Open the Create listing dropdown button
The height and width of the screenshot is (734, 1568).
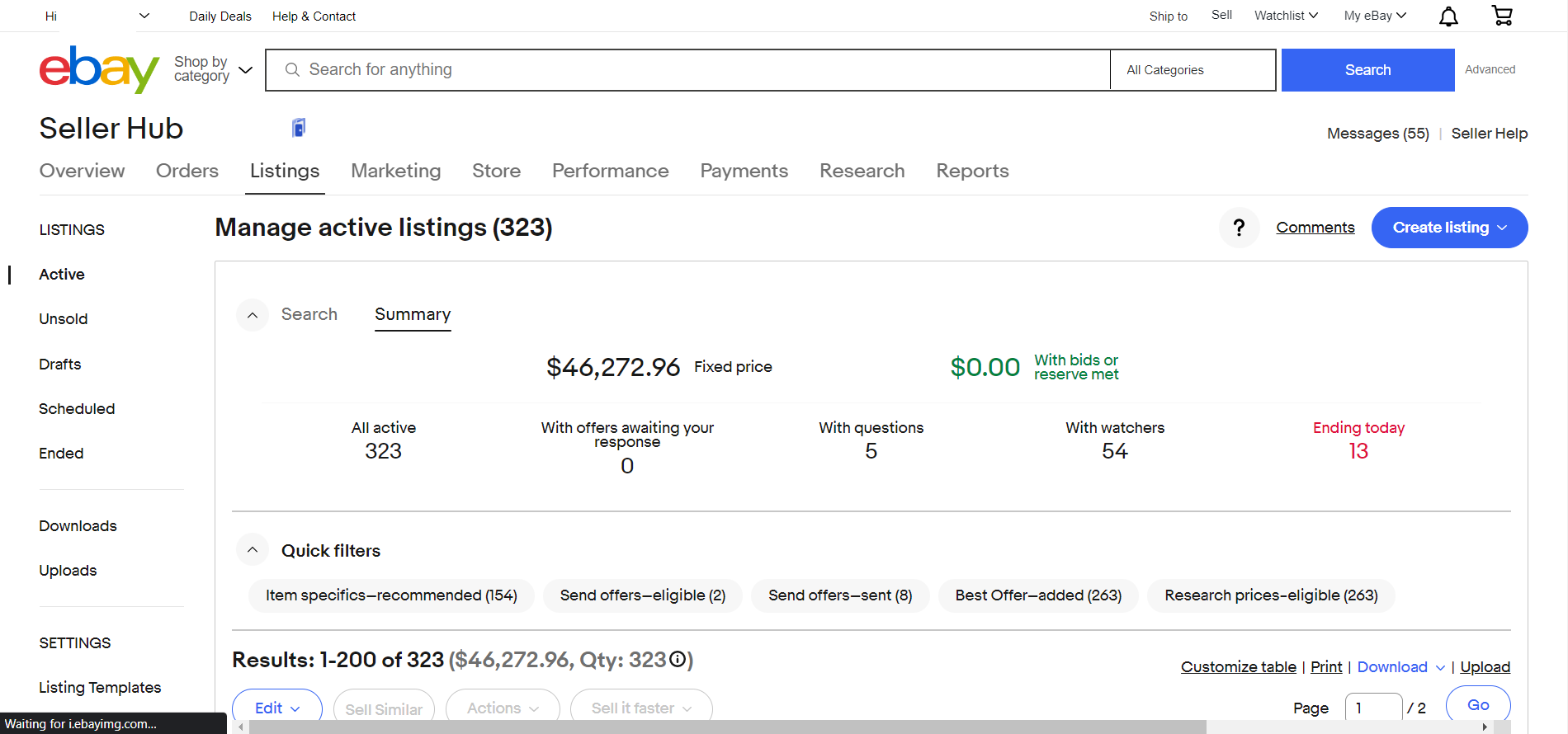(1449, 228)
